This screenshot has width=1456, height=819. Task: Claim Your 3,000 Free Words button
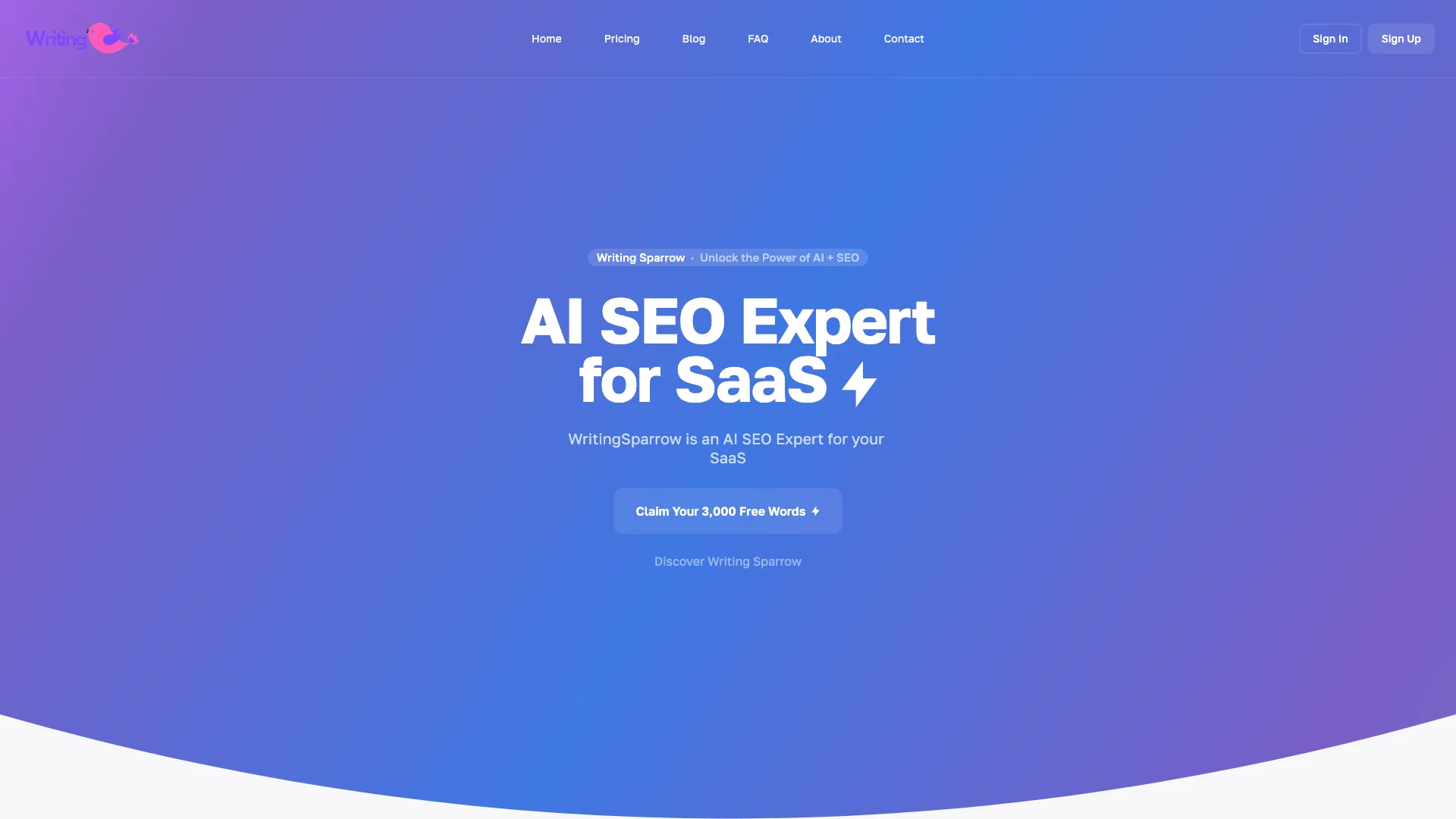click(x=727, y=510)
